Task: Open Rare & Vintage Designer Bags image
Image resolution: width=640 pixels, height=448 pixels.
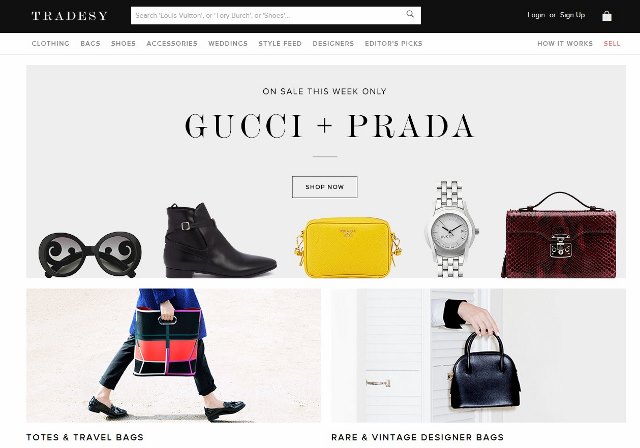Action: [478, 355]
